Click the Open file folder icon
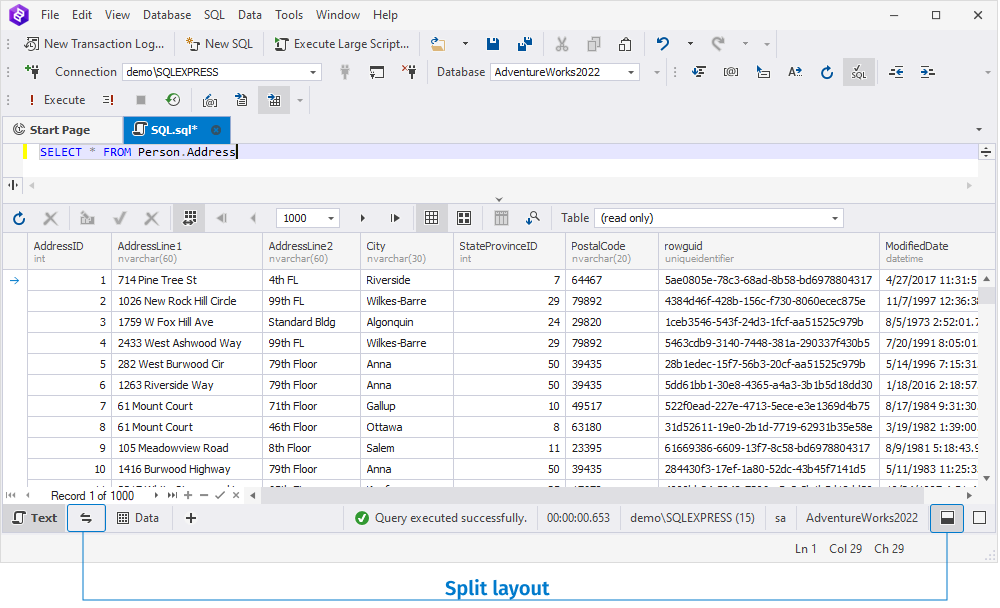1000x608 pixels. [438, 44]
